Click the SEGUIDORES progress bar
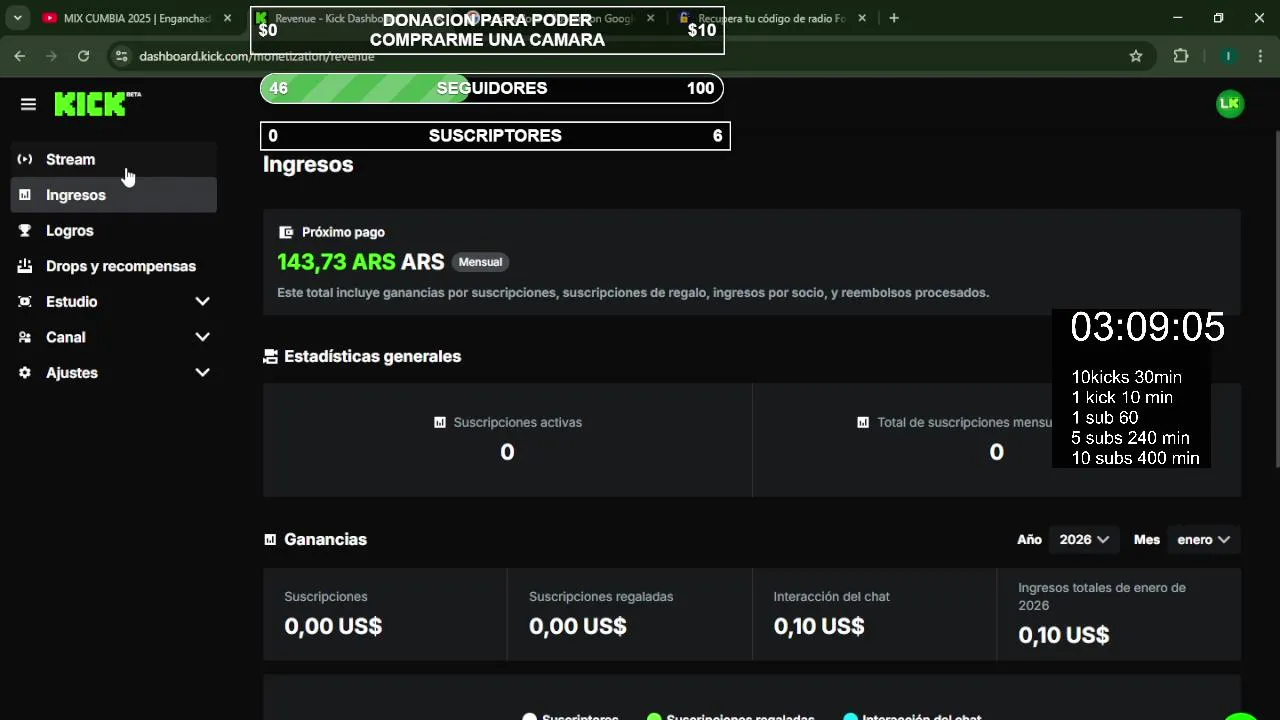This screenshot has width=1280, height=720. (491, 88)
